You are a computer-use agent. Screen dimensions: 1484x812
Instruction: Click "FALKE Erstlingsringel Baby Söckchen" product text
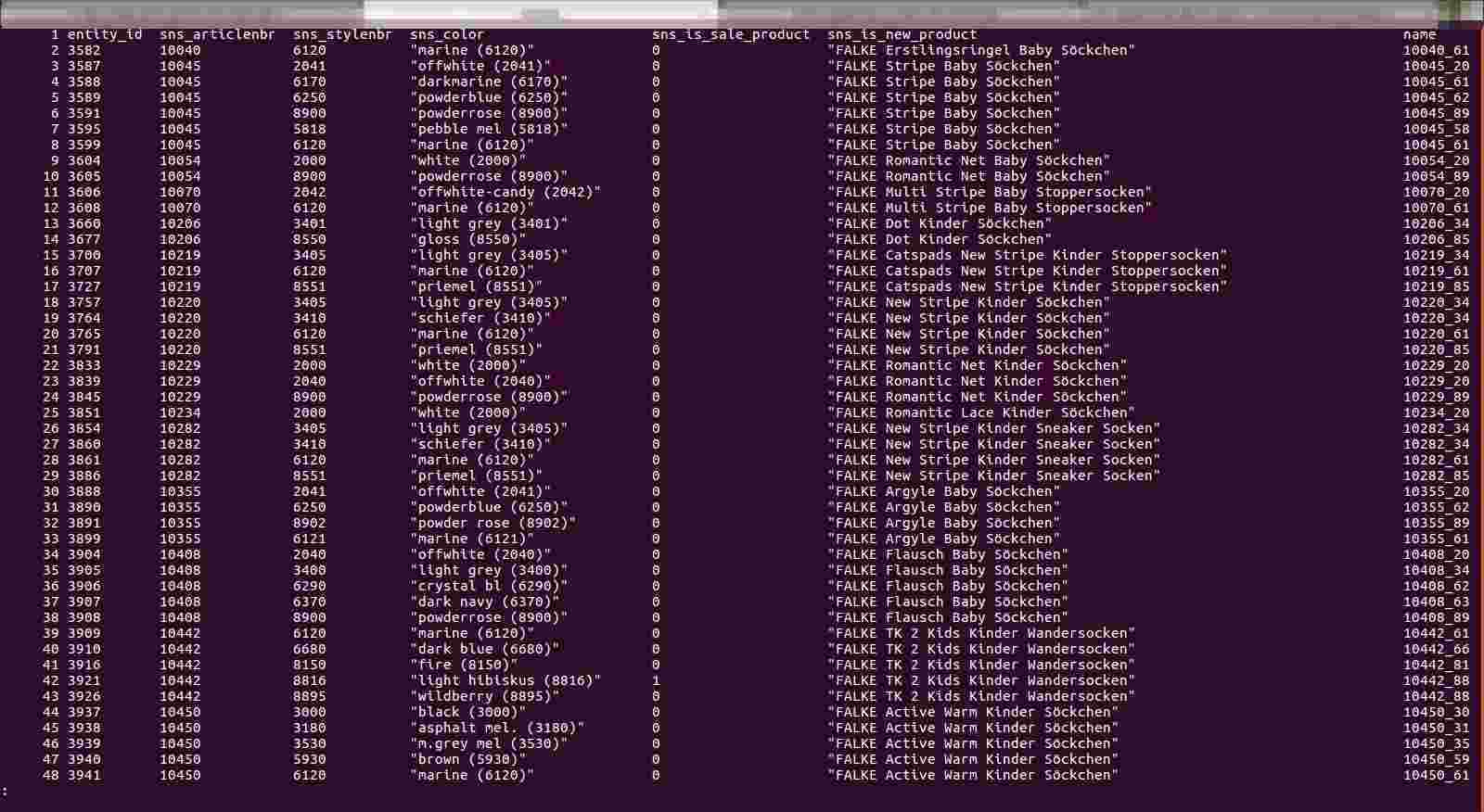[981, 50]
